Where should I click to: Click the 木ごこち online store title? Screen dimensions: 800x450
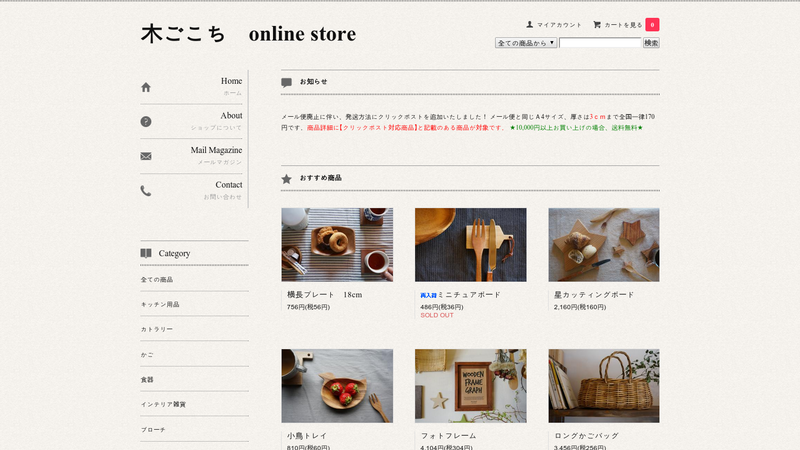(x=248, y=34)
